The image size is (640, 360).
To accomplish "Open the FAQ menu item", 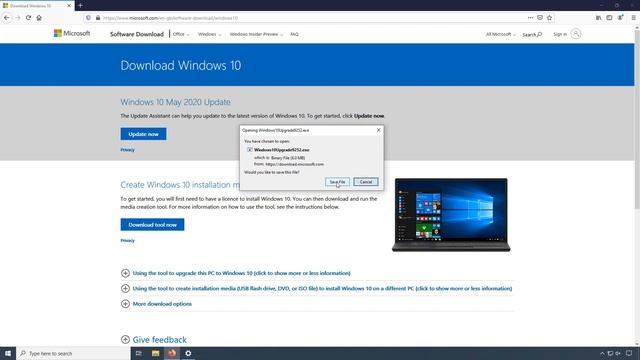I will (294, 34).
